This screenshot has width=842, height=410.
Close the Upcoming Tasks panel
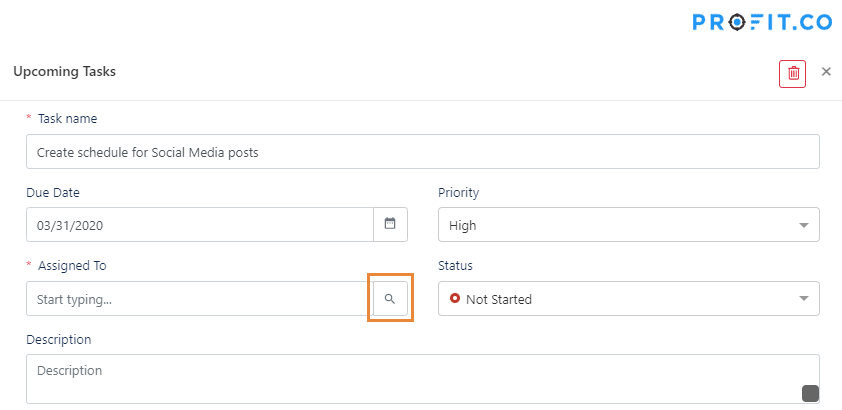(x=826, y=71)
